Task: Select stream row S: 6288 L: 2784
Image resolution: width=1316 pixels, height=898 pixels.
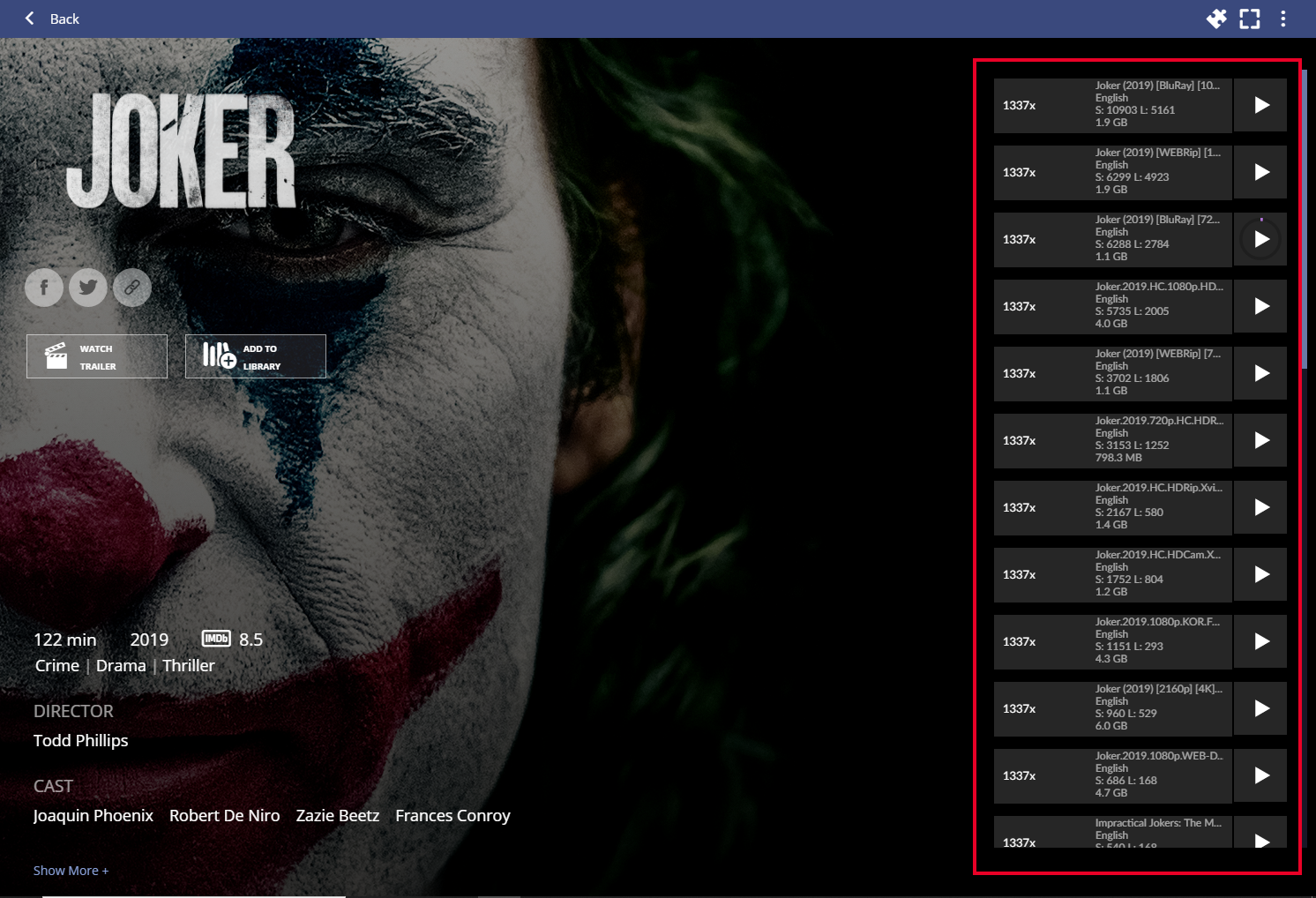Action: click(x=1113, y=239)
